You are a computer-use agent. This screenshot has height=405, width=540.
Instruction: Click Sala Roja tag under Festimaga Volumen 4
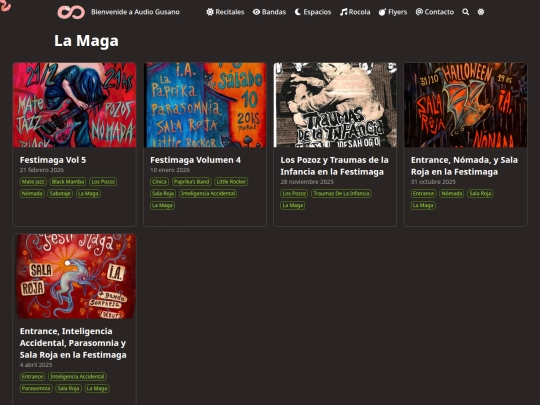coord(163,194)
